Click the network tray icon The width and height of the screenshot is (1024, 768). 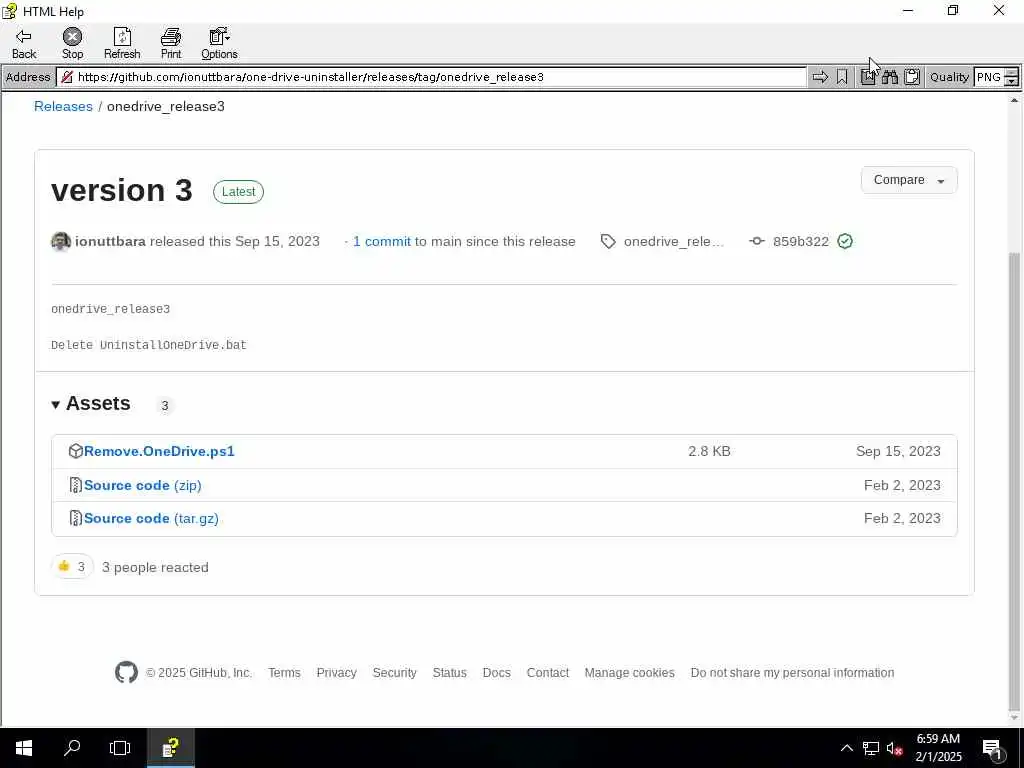coord(871,748)
